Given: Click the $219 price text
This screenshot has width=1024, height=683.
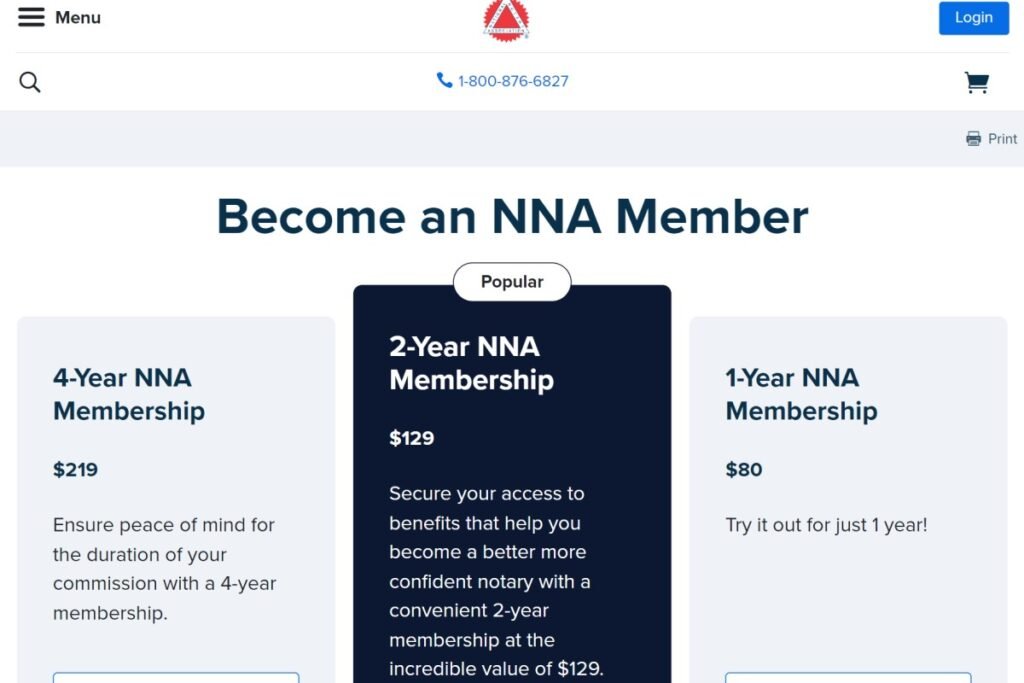Looking at the screenshot, I should click(75, 469).
